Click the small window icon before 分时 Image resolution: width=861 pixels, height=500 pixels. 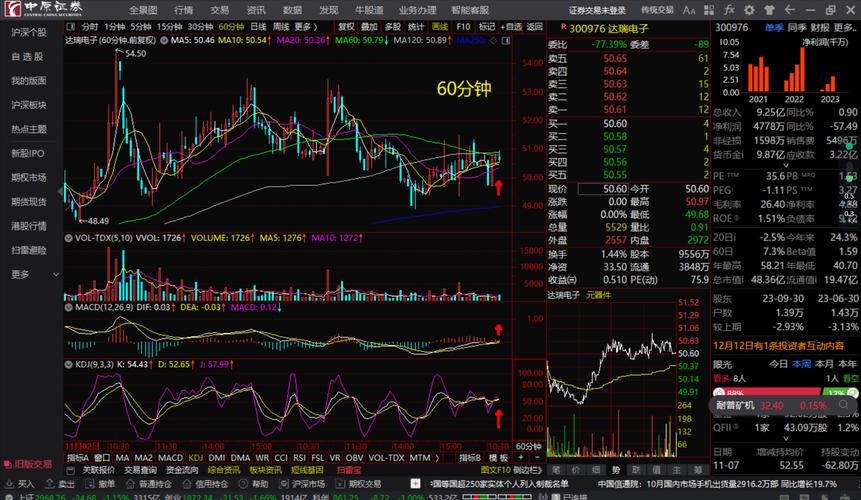pos(70,26)
